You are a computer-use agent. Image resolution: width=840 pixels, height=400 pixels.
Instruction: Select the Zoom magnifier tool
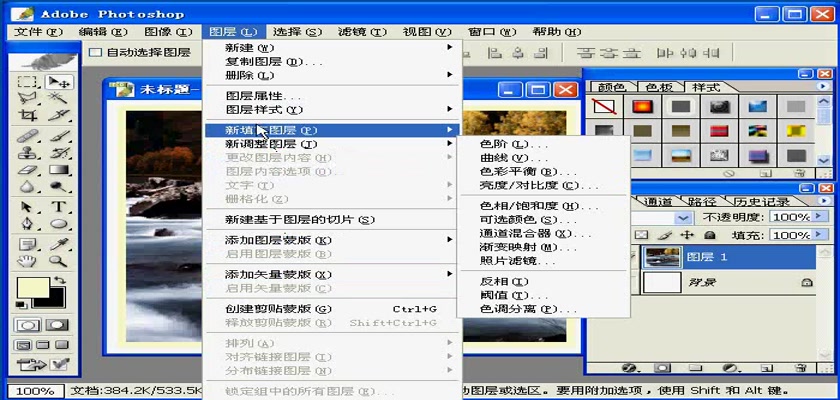[x=58, y=261]
